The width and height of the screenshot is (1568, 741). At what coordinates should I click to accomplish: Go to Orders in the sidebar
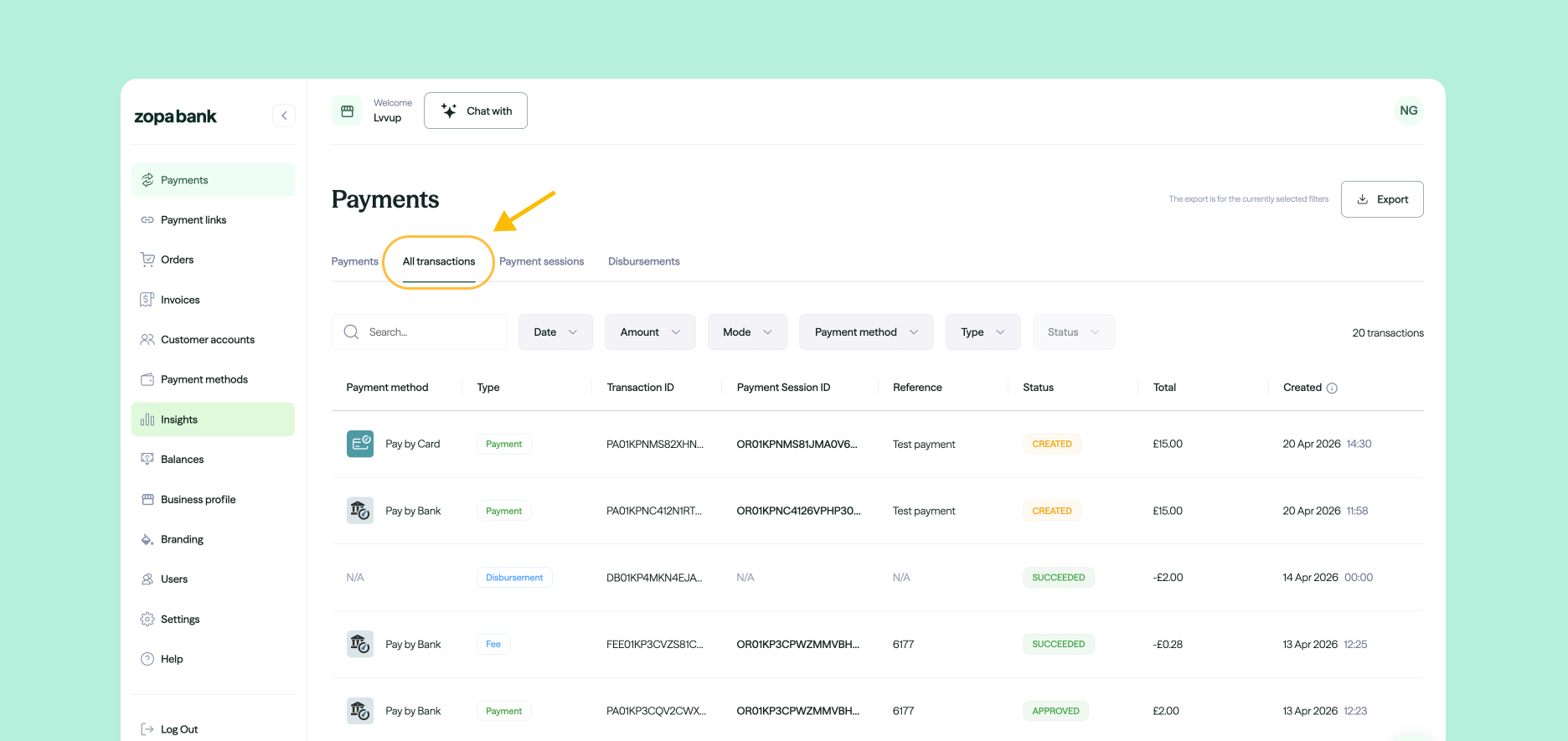tap(213, 260)
